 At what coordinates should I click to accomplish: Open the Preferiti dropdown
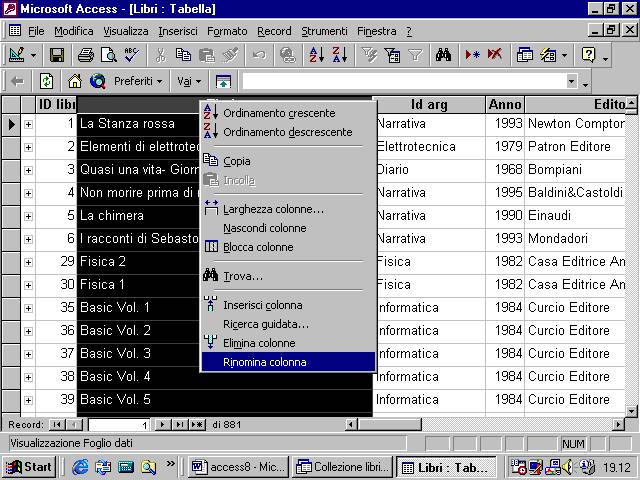coord(138,81)
